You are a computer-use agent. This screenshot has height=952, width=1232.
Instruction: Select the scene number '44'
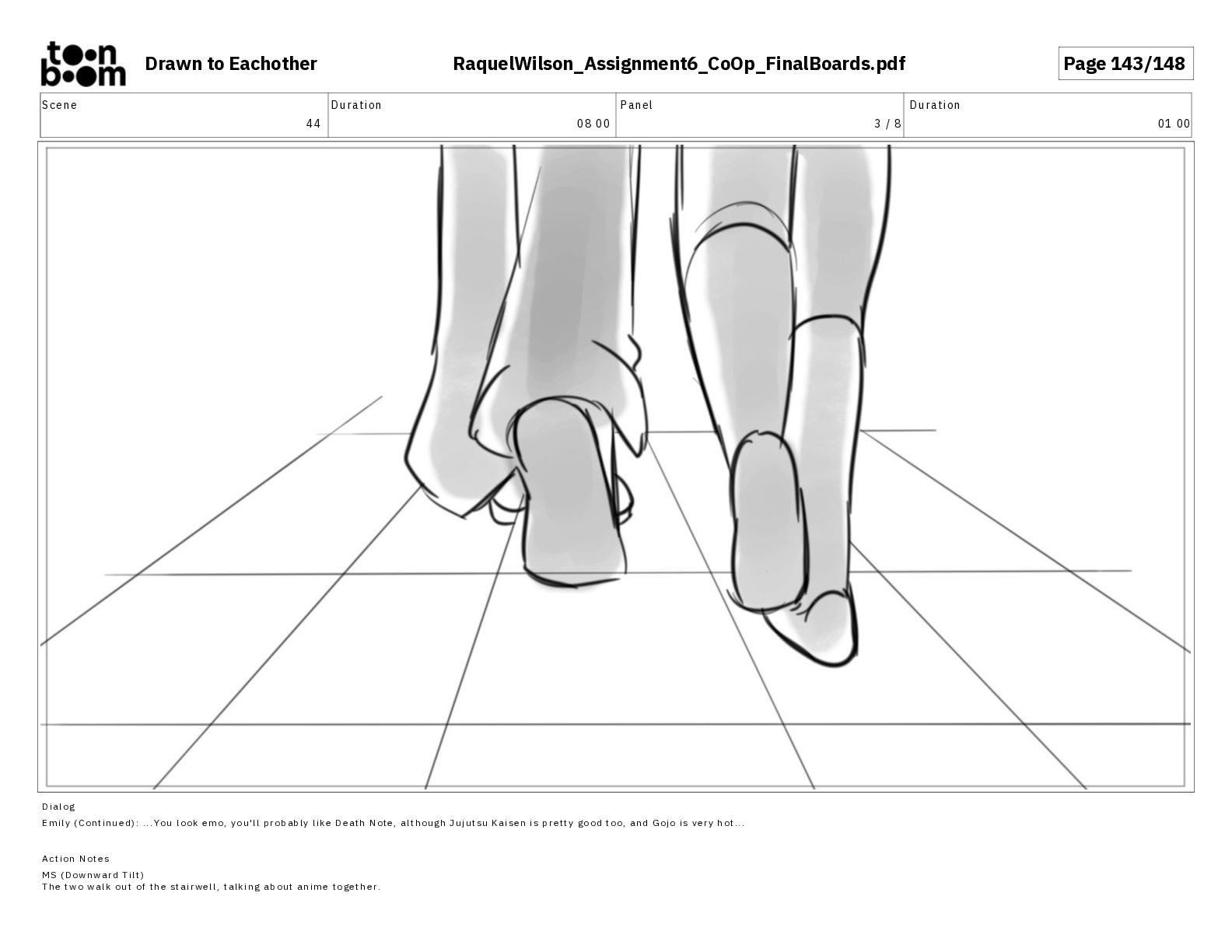coord(313,124)
